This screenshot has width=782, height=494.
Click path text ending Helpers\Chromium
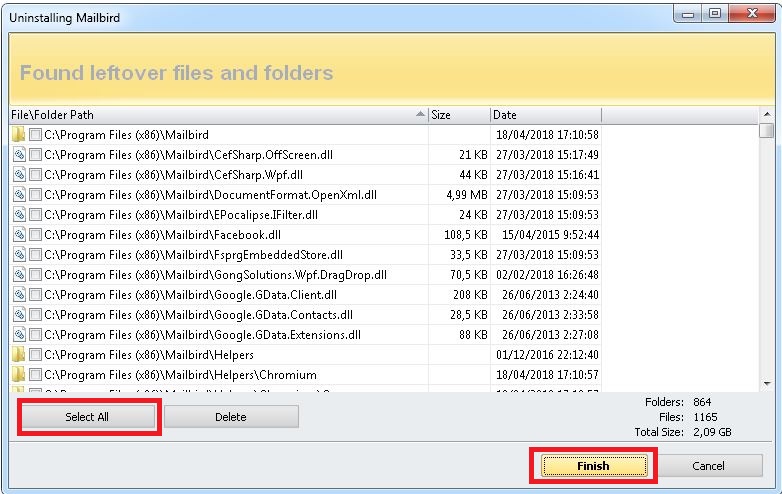[181, 375]
